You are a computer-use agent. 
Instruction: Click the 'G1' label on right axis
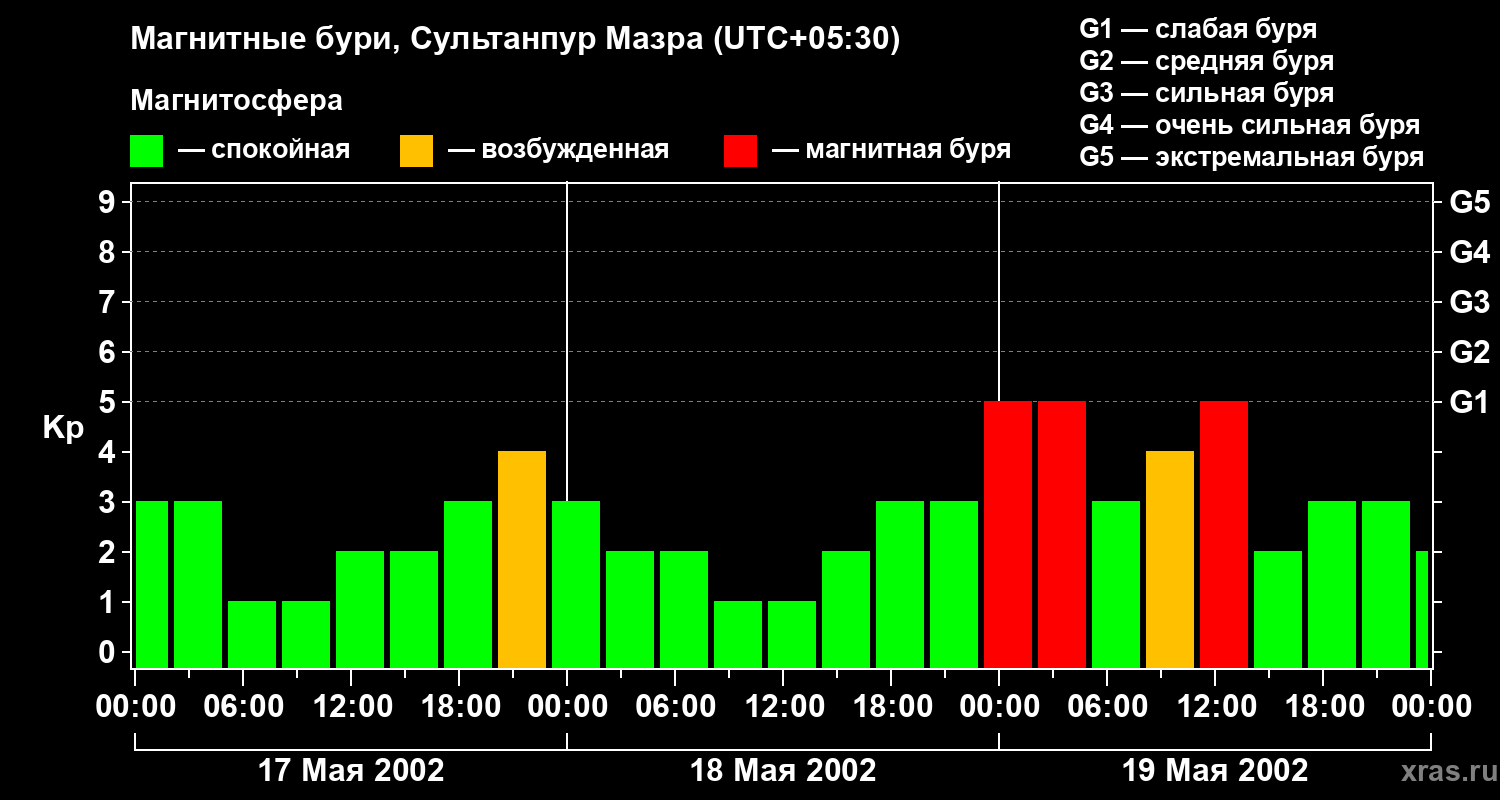click(x=1469, y=403)
